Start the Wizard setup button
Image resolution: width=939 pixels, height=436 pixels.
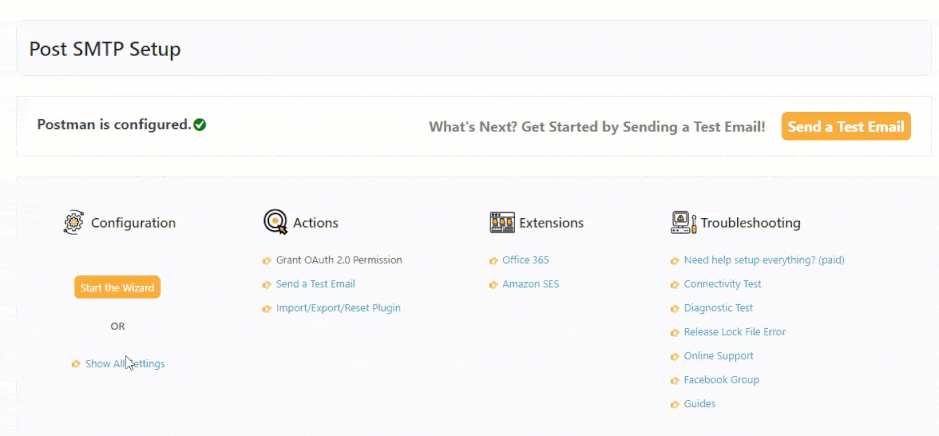click(x=117, y=288)
